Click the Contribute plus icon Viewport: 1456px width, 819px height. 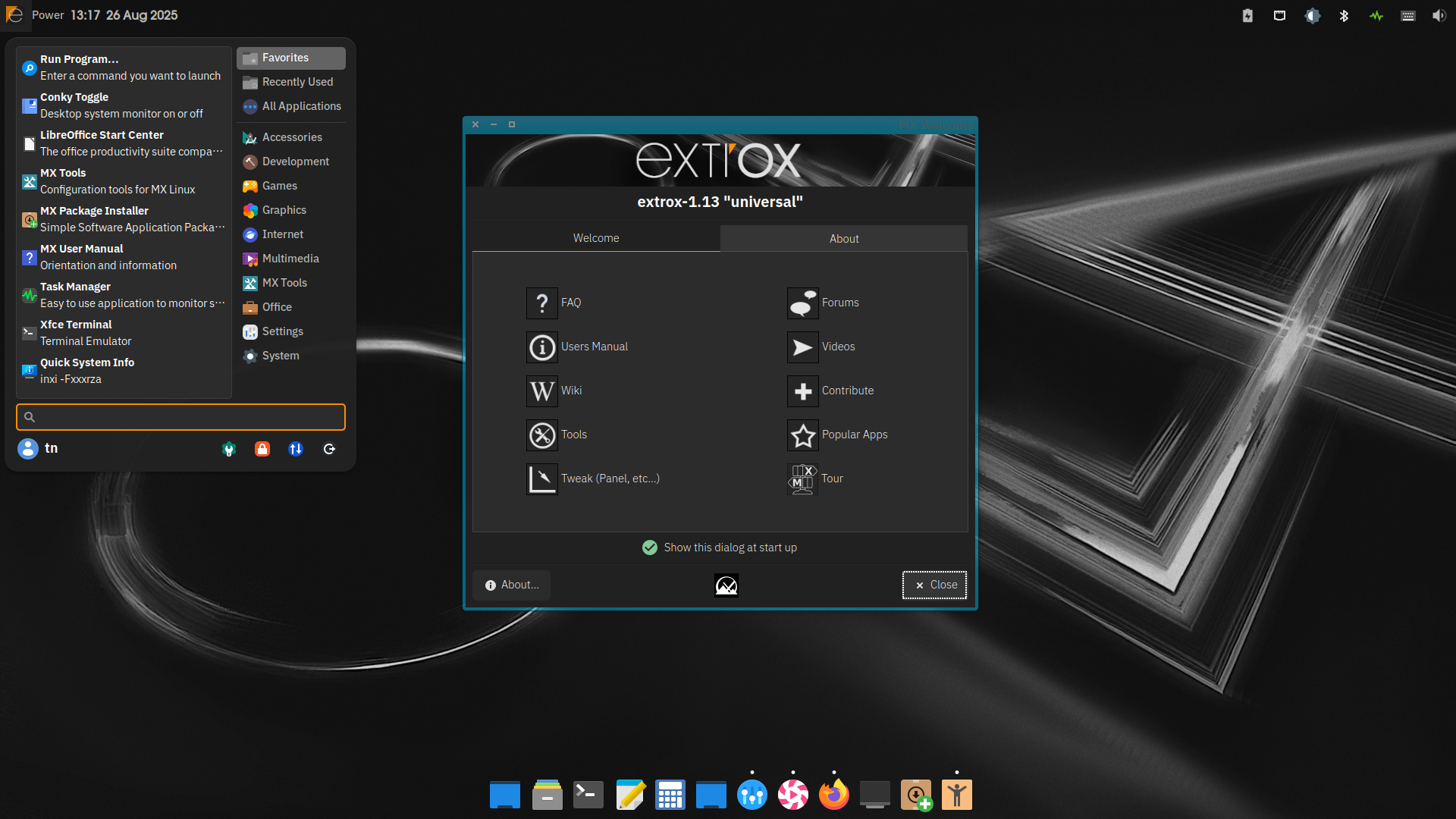pyautogui.click(x=802, y=391)
